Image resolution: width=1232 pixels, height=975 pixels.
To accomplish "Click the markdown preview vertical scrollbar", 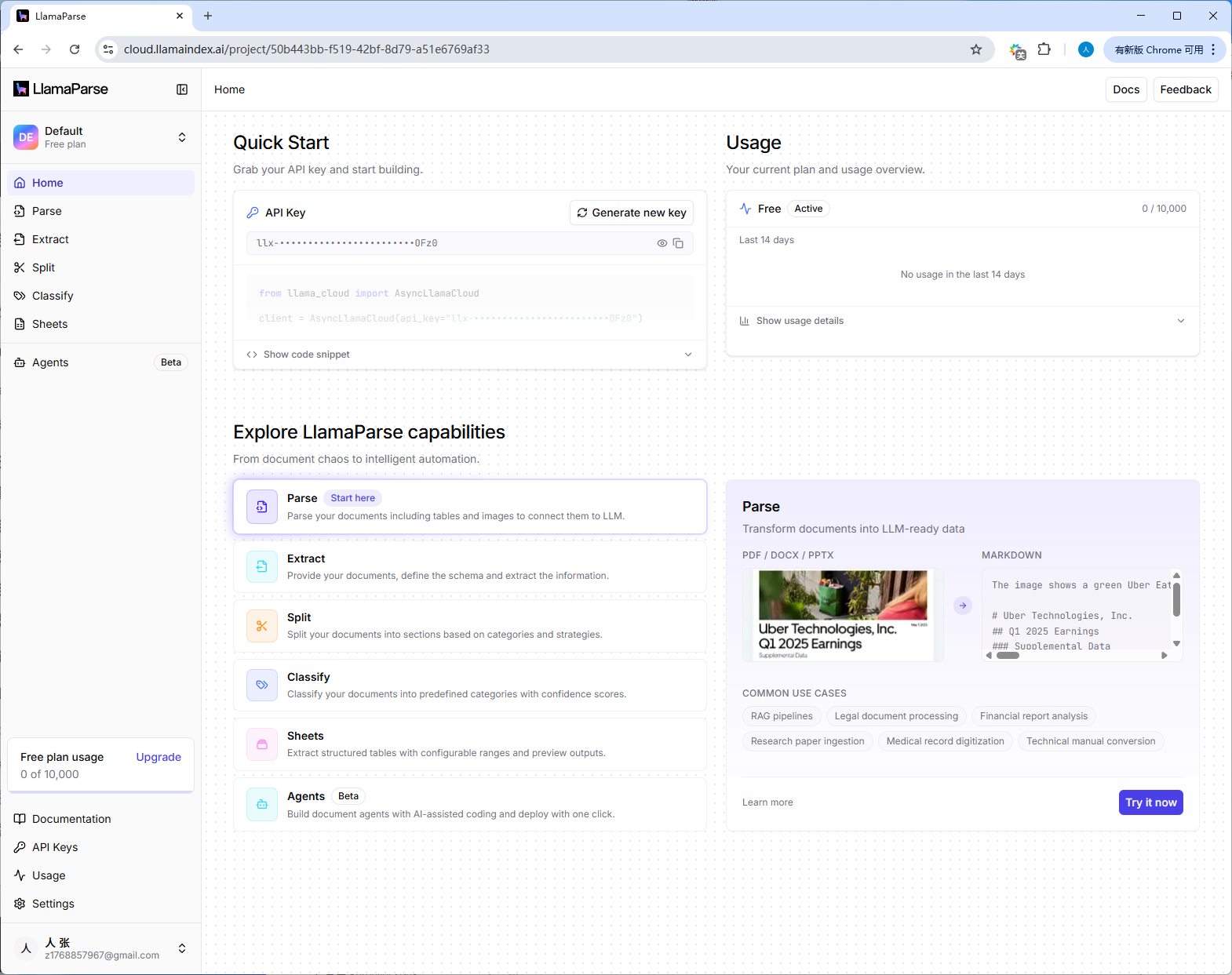I will tap(1176, 600).
